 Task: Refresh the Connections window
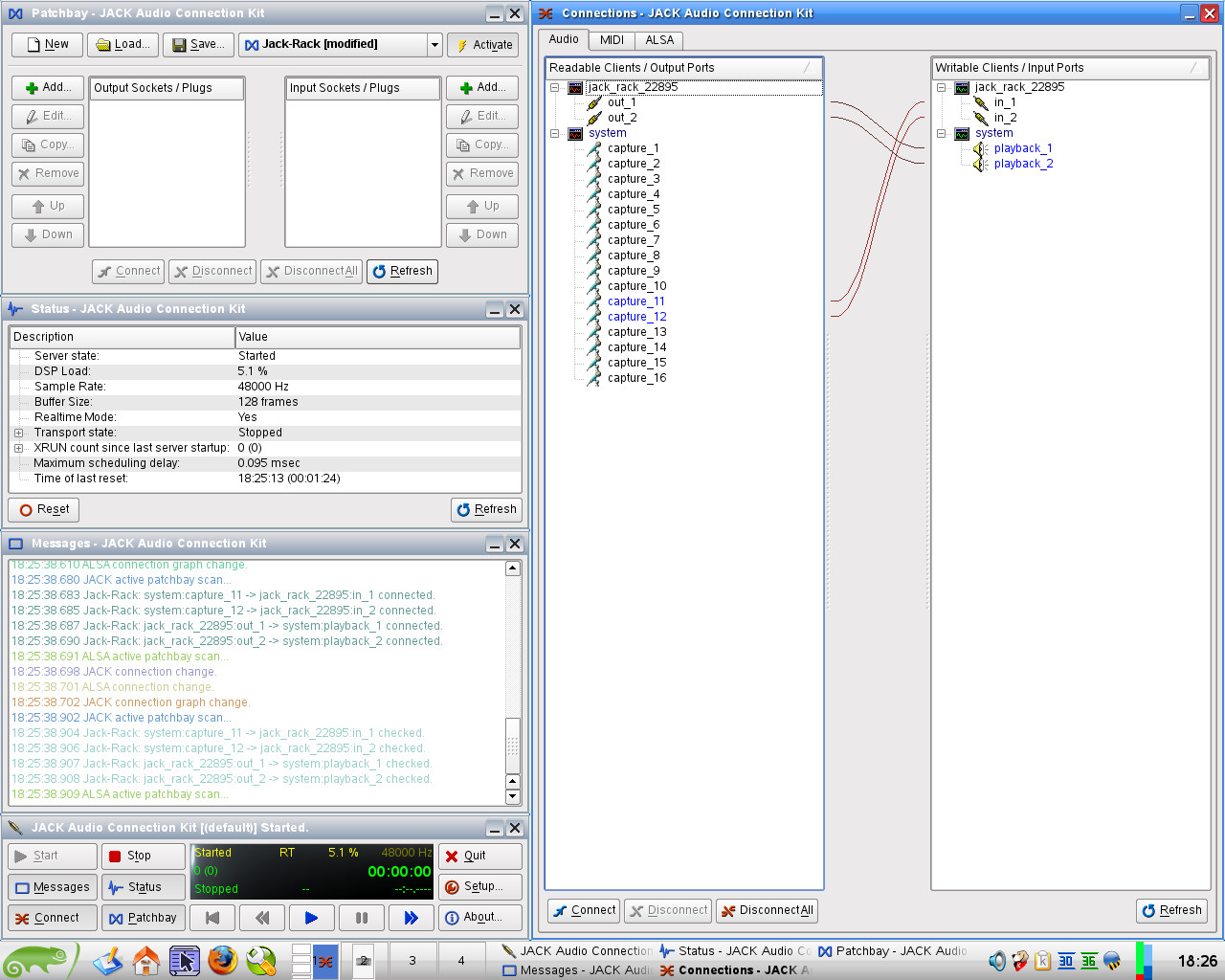click(1171, 910)
